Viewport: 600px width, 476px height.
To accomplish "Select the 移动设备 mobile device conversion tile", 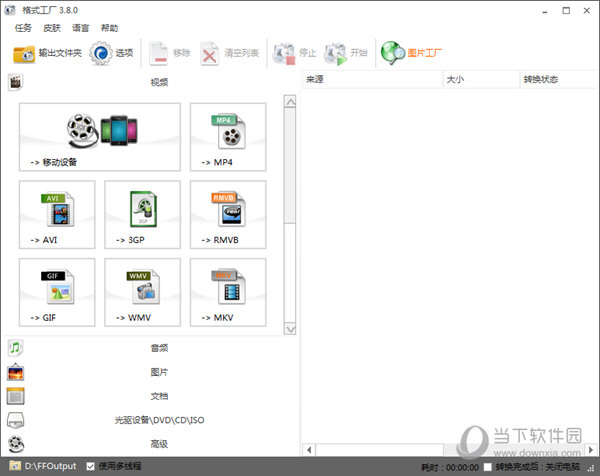I will click(x=100, y=137).
